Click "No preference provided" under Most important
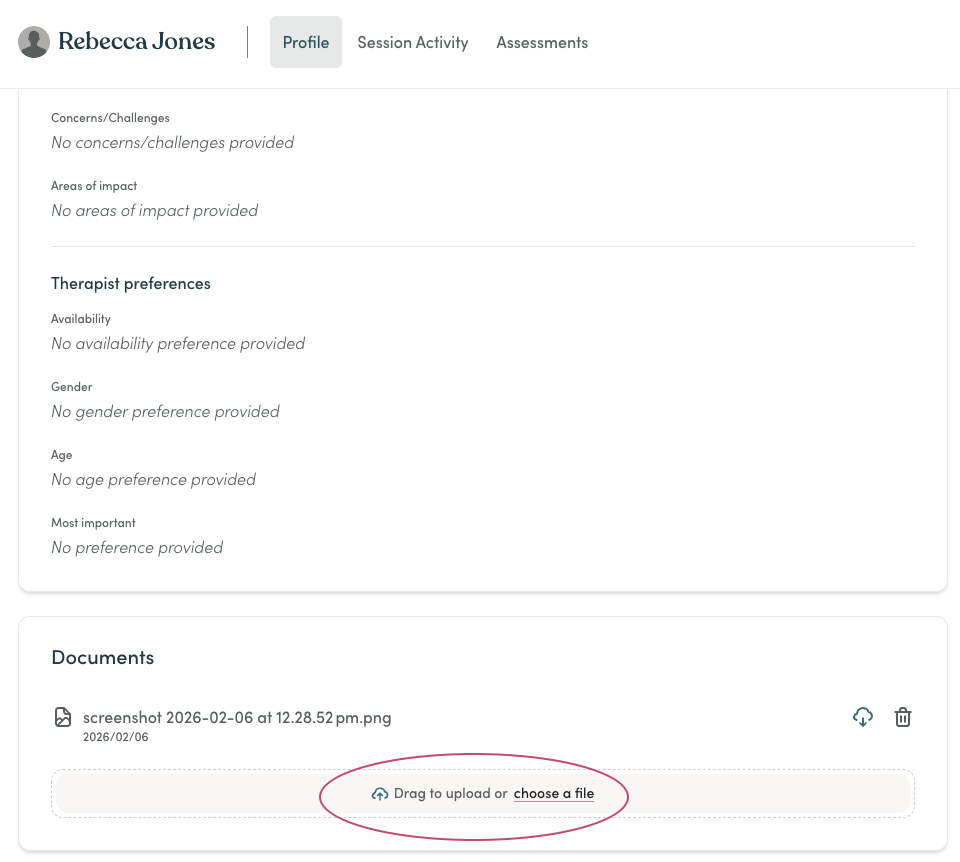 137,547
